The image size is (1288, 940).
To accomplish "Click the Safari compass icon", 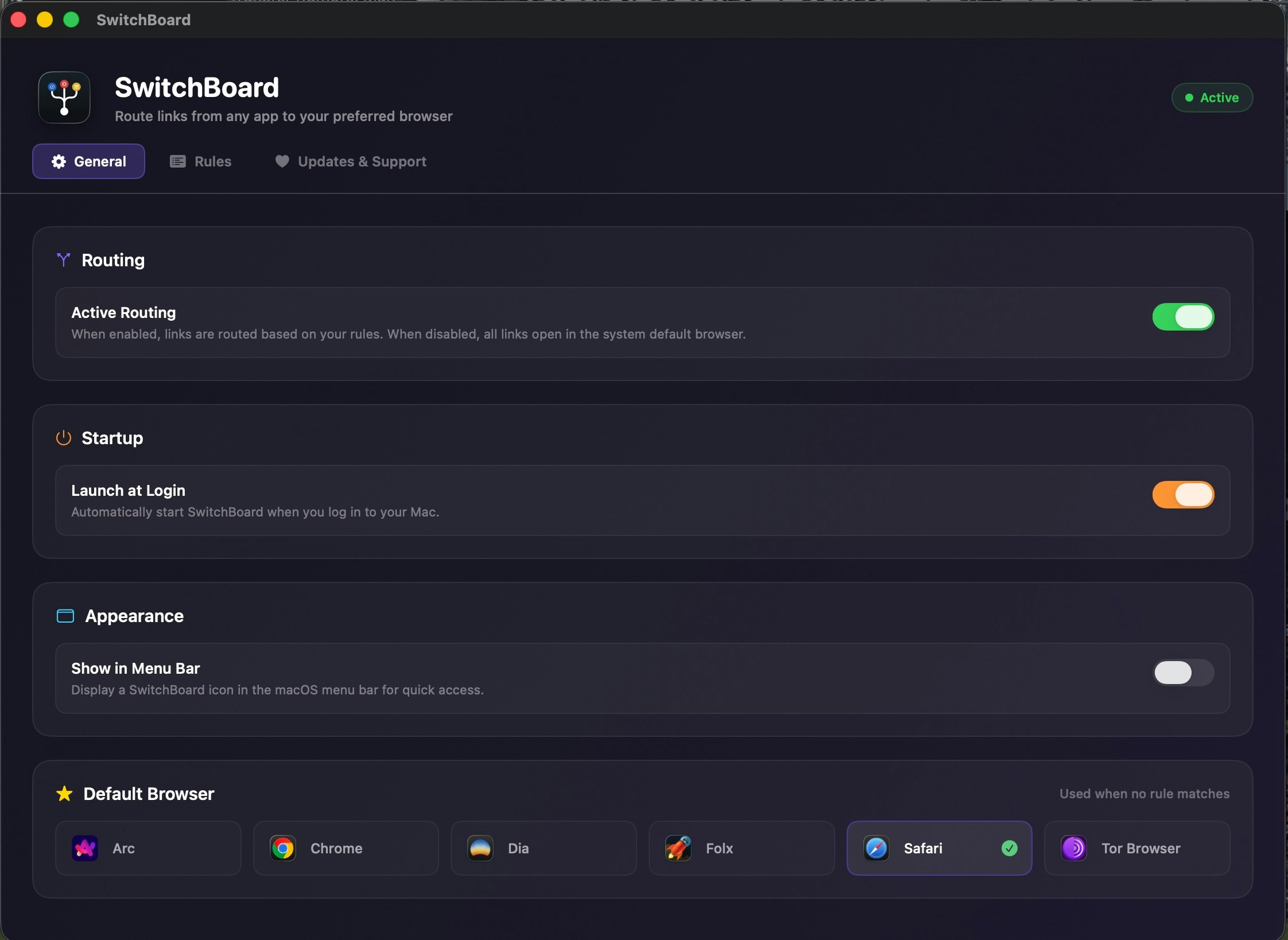I will pos(876,848).
